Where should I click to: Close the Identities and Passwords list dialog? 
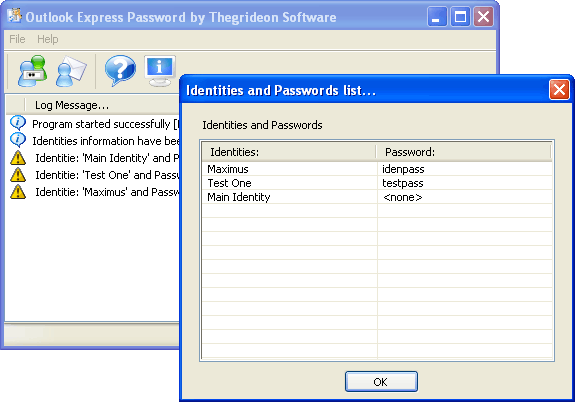(x=559, y=89)
